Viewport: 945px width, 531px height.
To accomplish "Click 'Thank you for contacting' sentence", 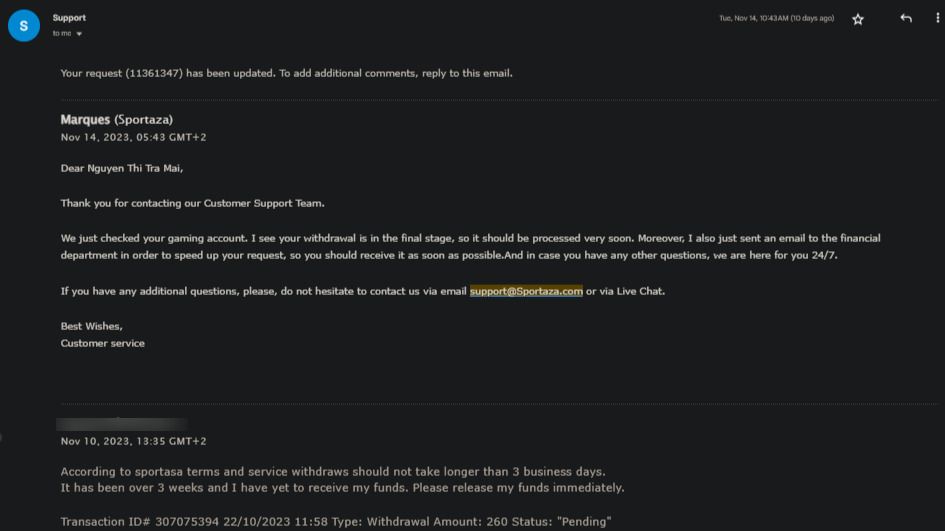I will click(192, 203).
